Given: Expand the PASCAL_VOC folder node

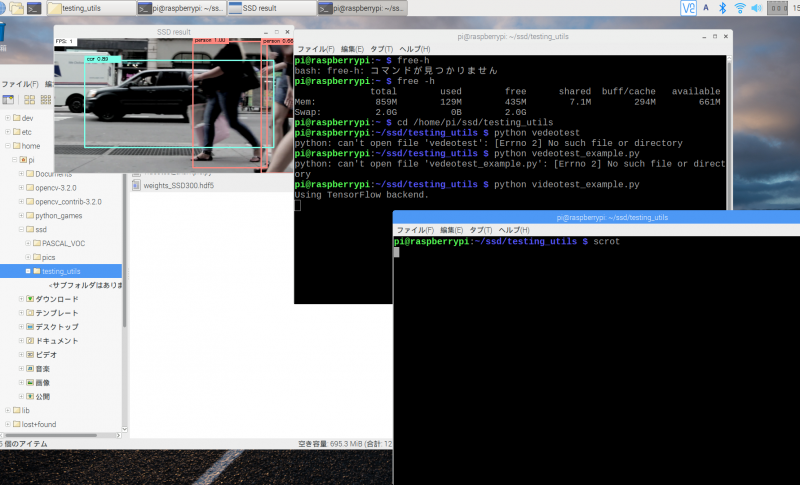Looking at the screenshot, I should point(28,243).
